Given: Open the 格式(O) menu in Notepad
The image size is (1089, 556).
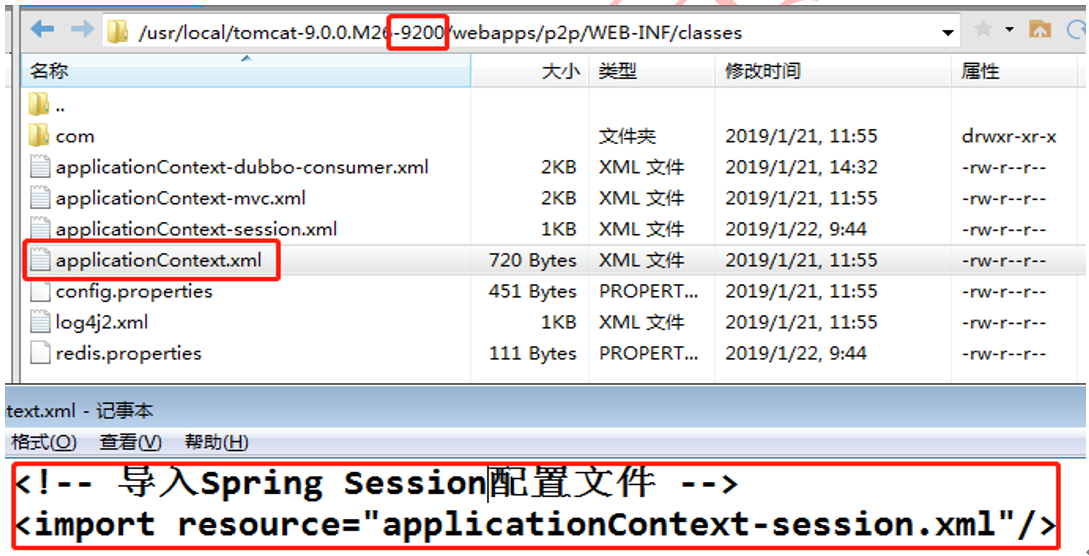Looking at the screenshot, I should point(43,442).
